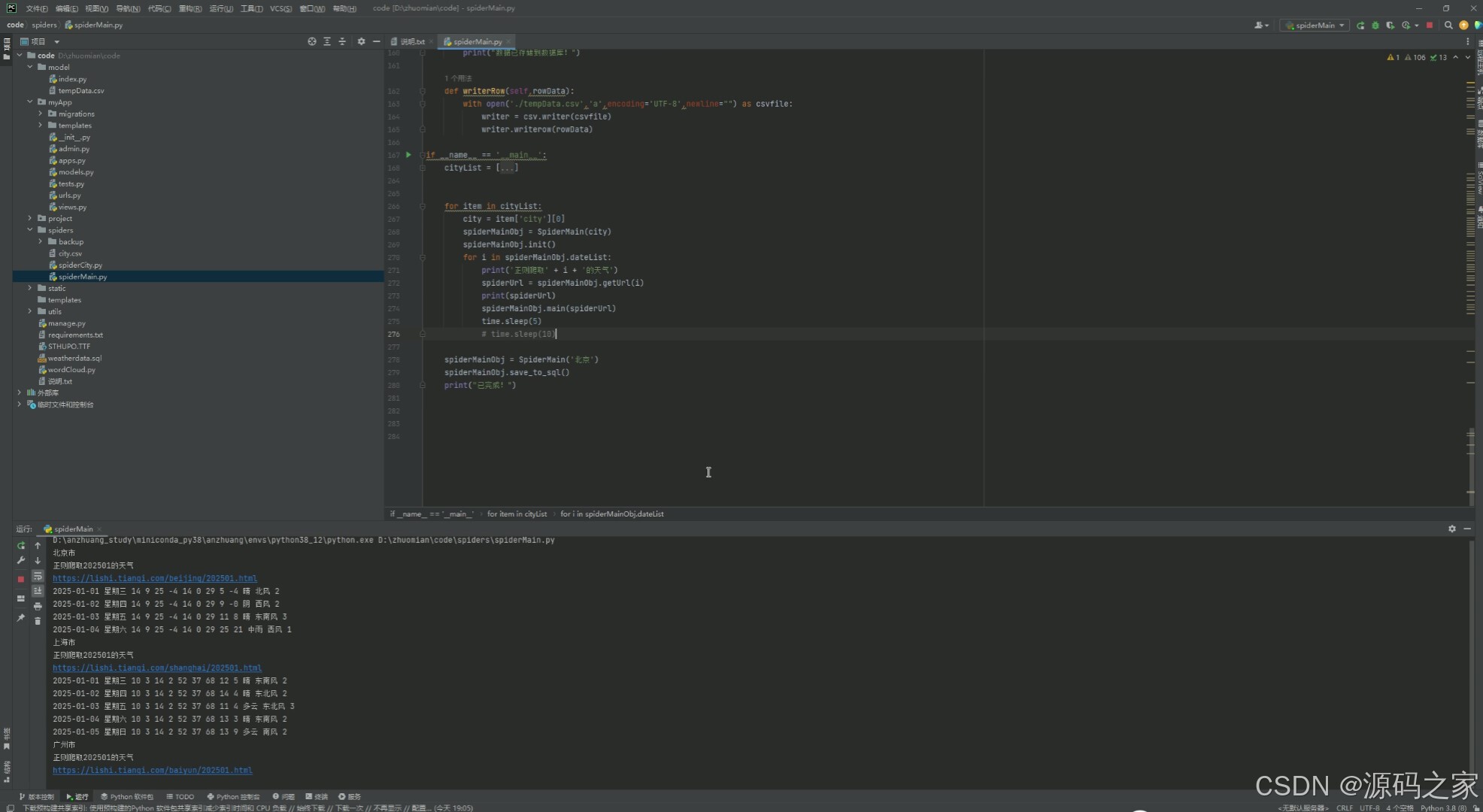
Task: Open spiderMain run configuration dropdown
Action: (x=1316, y=26)
